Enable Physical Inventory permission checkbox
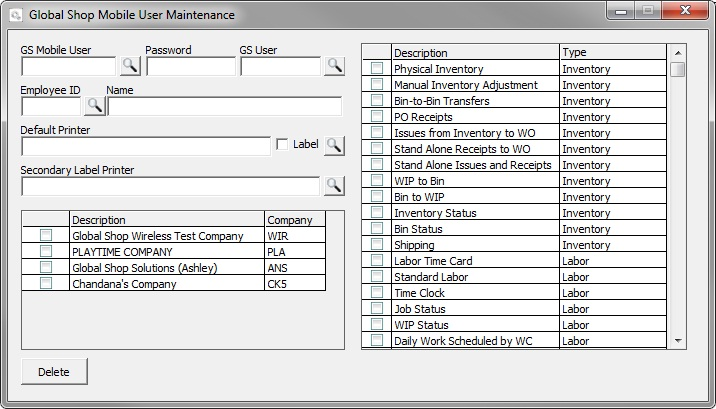This screenshot has width=716, height=409. [377, 68]
